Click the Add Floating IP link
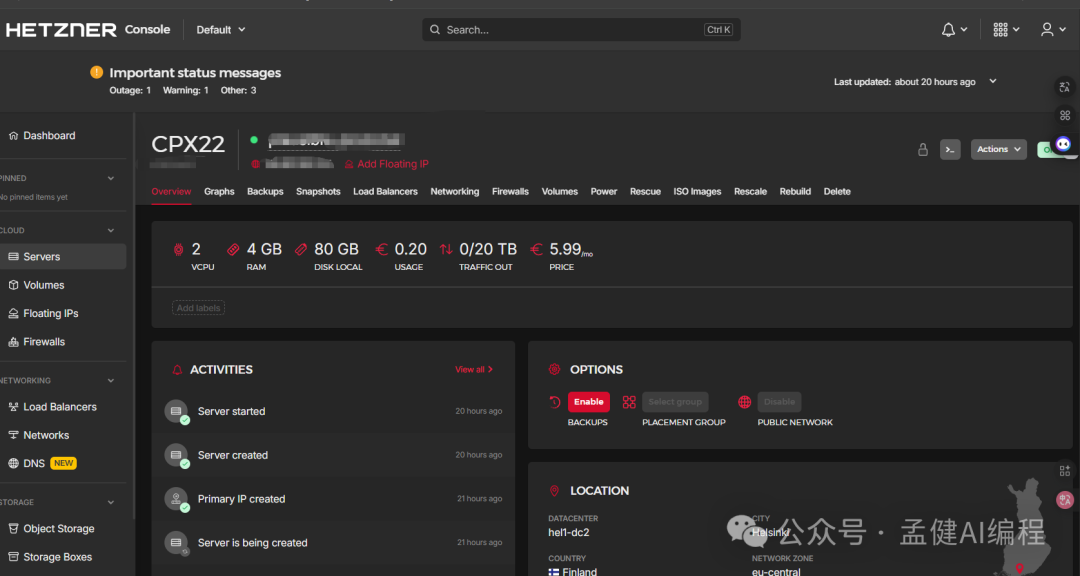1080x576 pixels. 392,164
